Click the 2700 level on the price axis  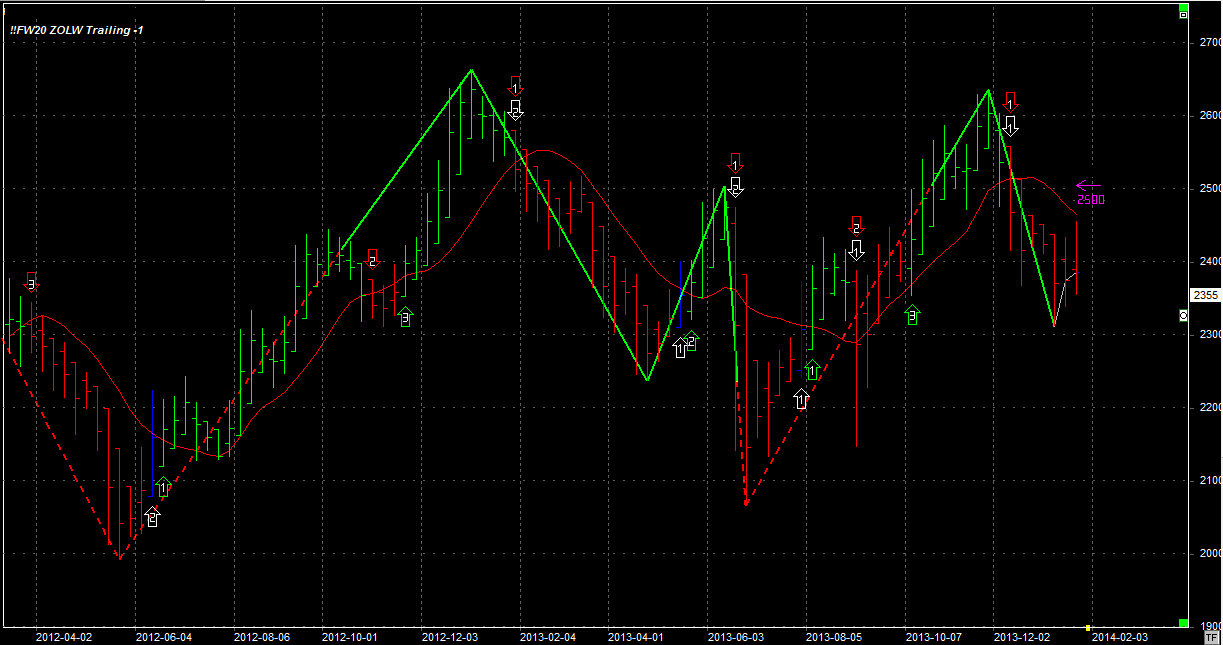(x=1208, y=42)
